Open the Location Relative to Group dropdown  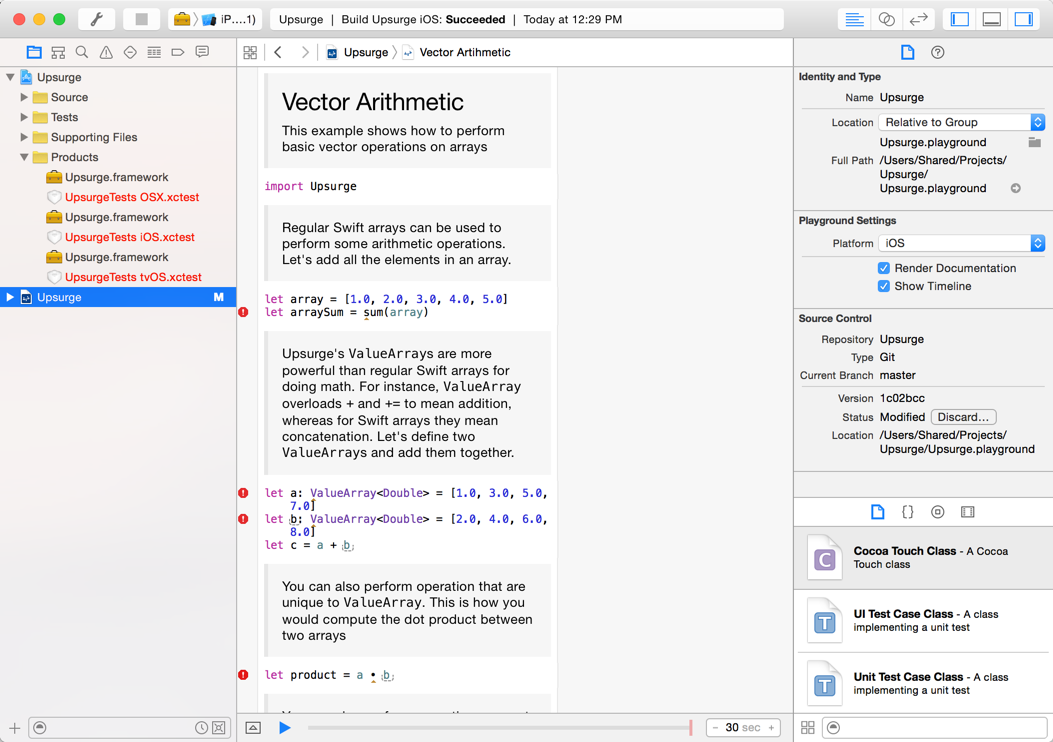coord(961,122)
